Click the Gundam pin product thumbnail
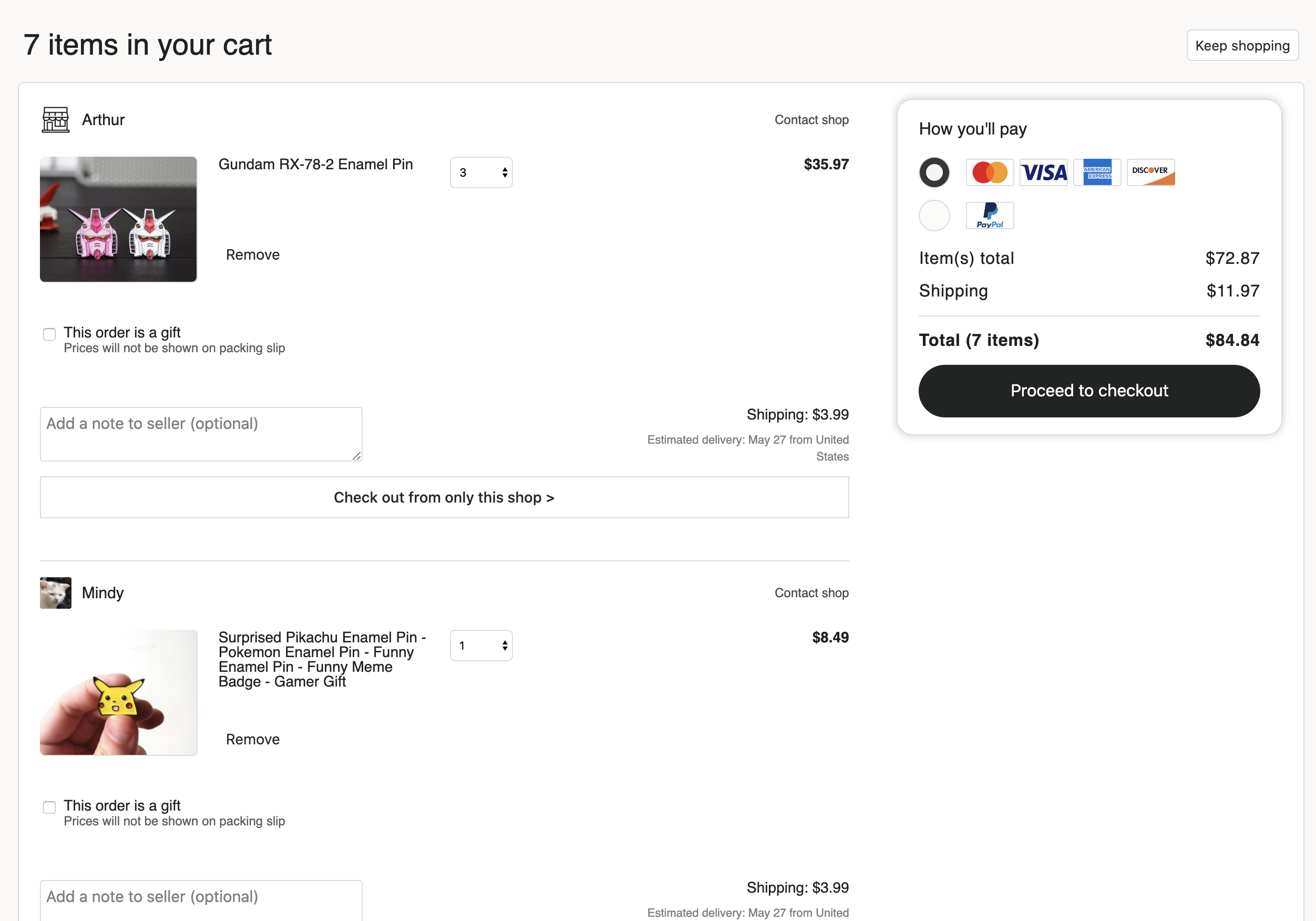The height and width of the screenshot is (921, 1316). pos(118,219)
